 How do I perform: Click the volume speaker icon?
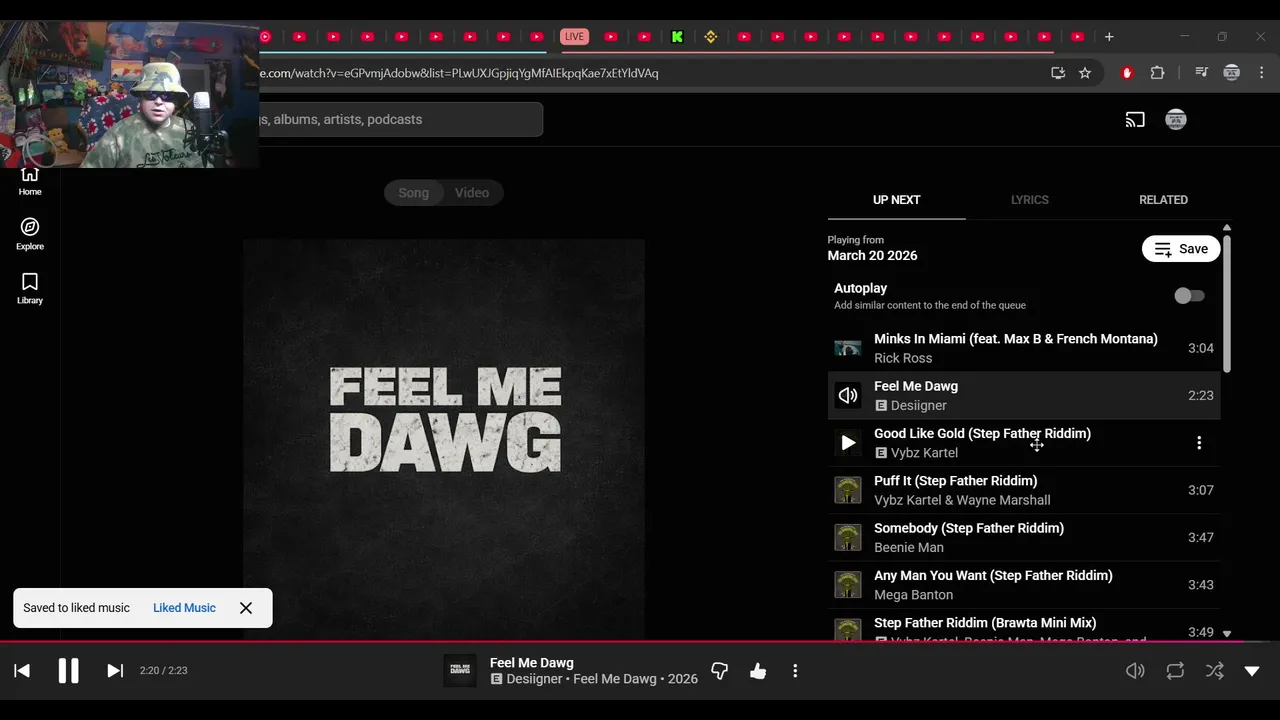click(x=1135, y=671)
